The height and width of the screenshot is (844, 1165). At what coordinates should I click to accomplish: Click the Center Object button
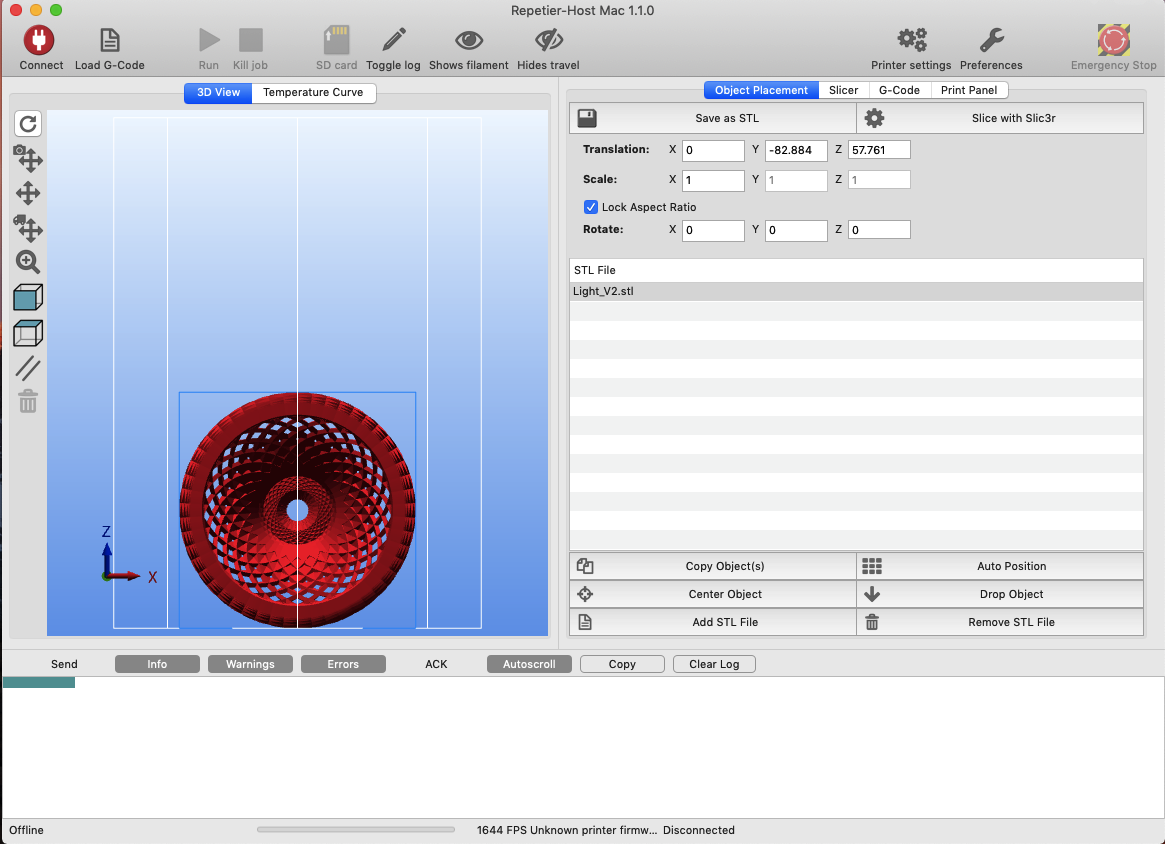click(x=713, y=594)
